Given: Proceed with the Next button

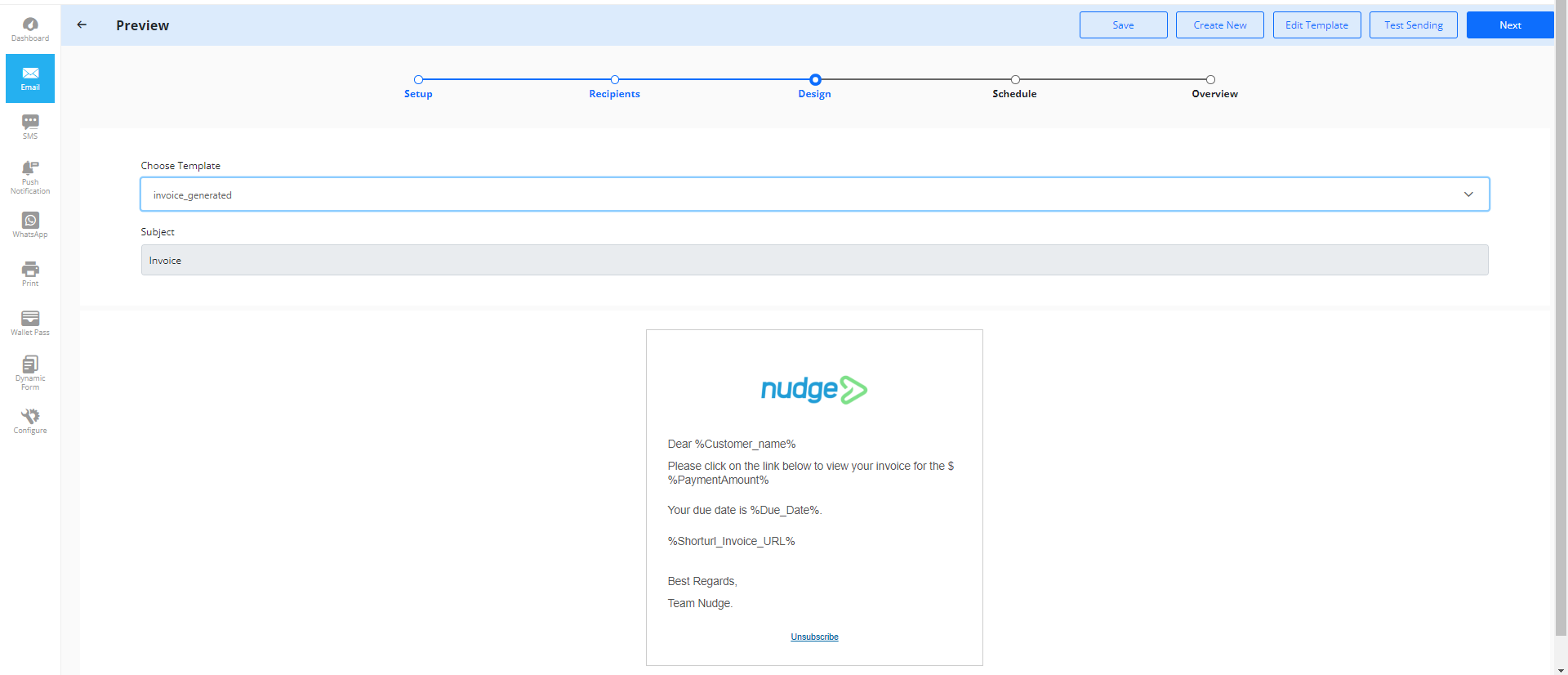Looking at the screenshot, I should [x=1510, y=25].
